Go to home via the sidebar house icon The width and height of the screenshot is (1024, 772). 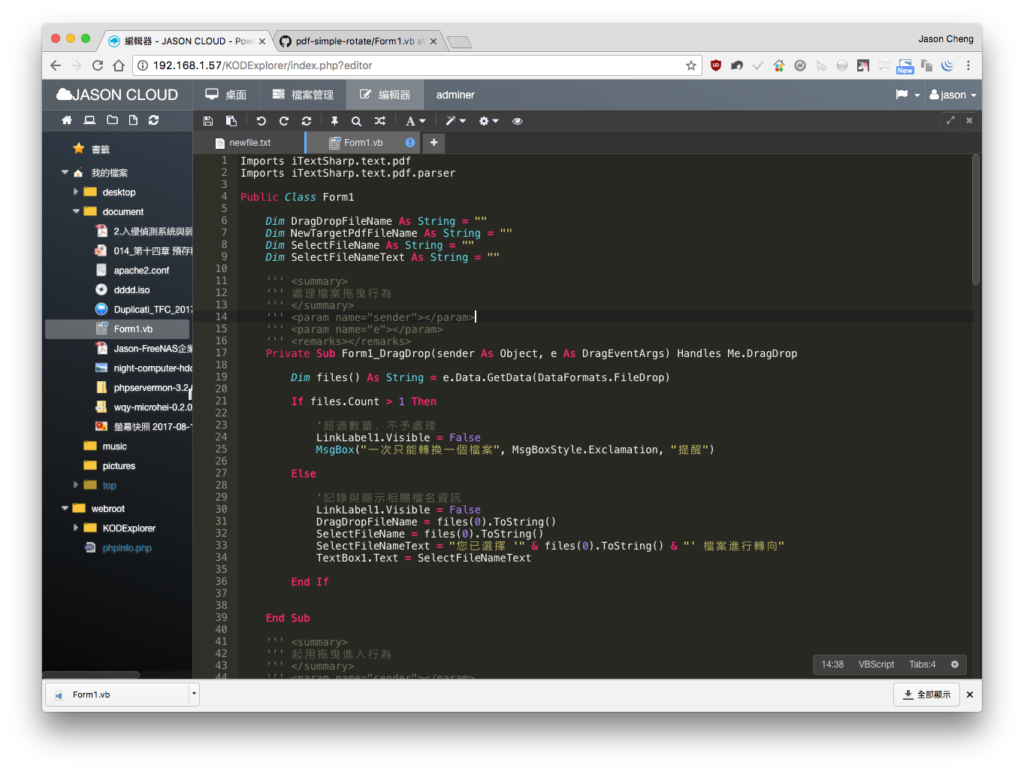[67, 120]
